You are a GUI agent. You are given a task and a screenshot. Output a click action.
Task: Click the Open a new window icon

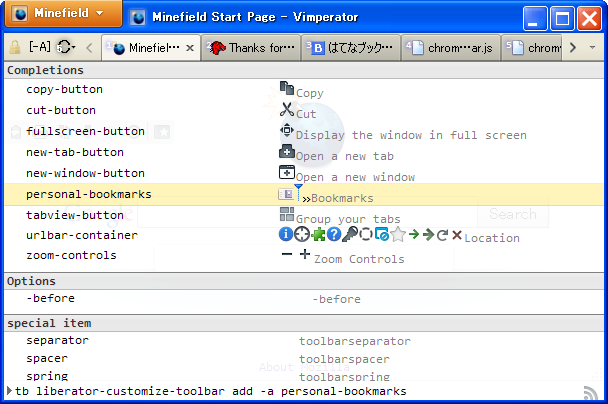pos(287,172)
